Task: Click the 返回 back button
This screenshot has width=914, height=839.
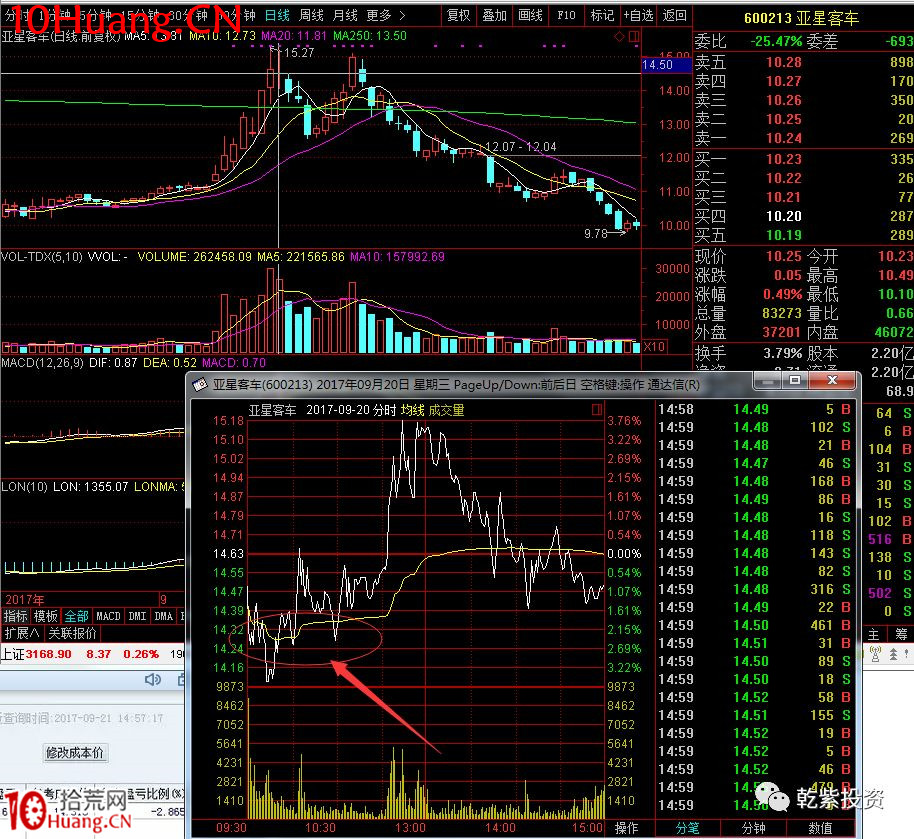Action: pos(674,15)
